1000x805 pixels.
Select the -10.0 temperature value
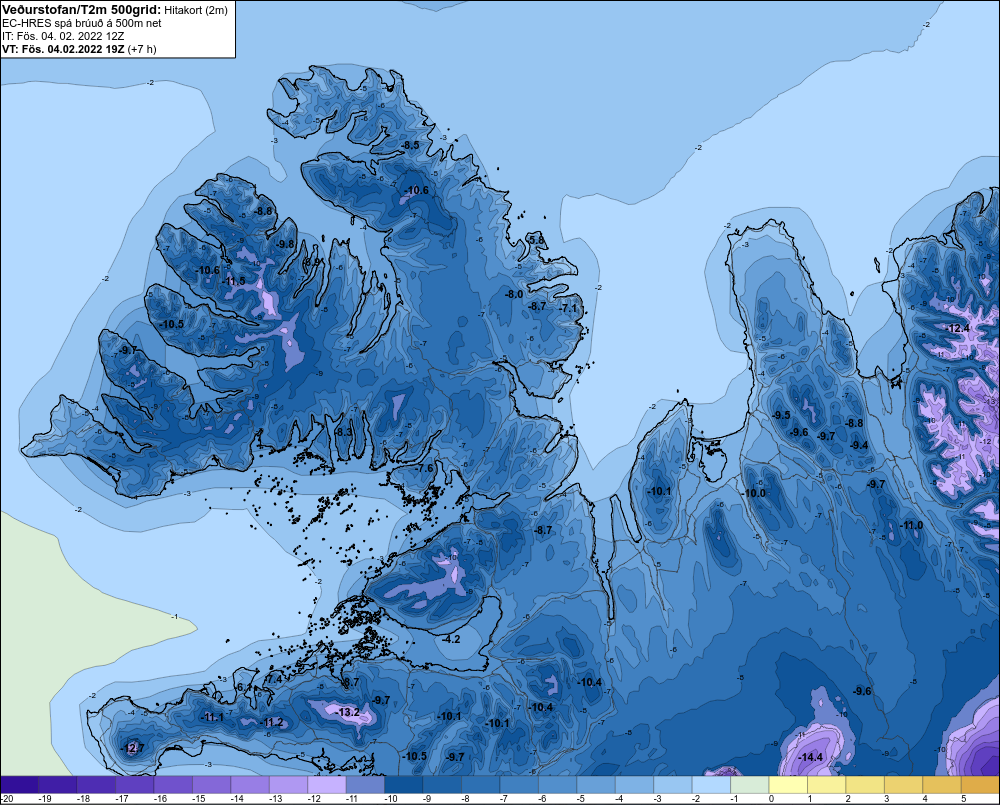pos(754,493)
